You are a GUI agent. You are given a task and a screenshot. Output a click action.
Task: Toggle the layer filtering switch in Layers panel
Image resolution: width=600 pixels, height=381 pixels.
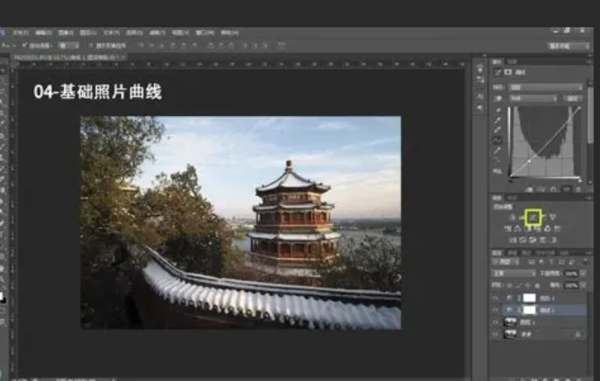(585, 262)
